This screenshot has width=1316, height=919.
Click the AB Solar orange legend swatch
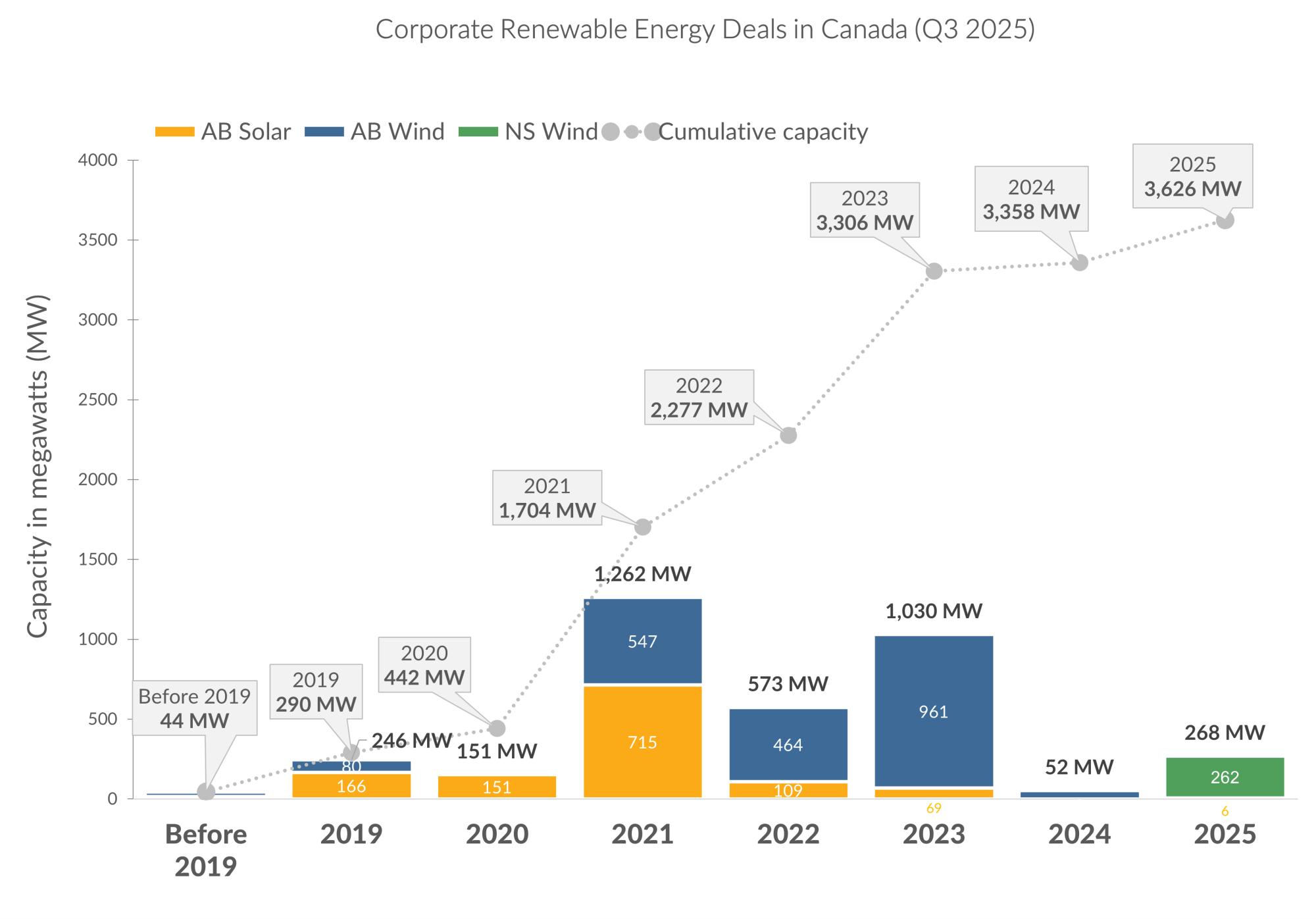tap(174, 132)
